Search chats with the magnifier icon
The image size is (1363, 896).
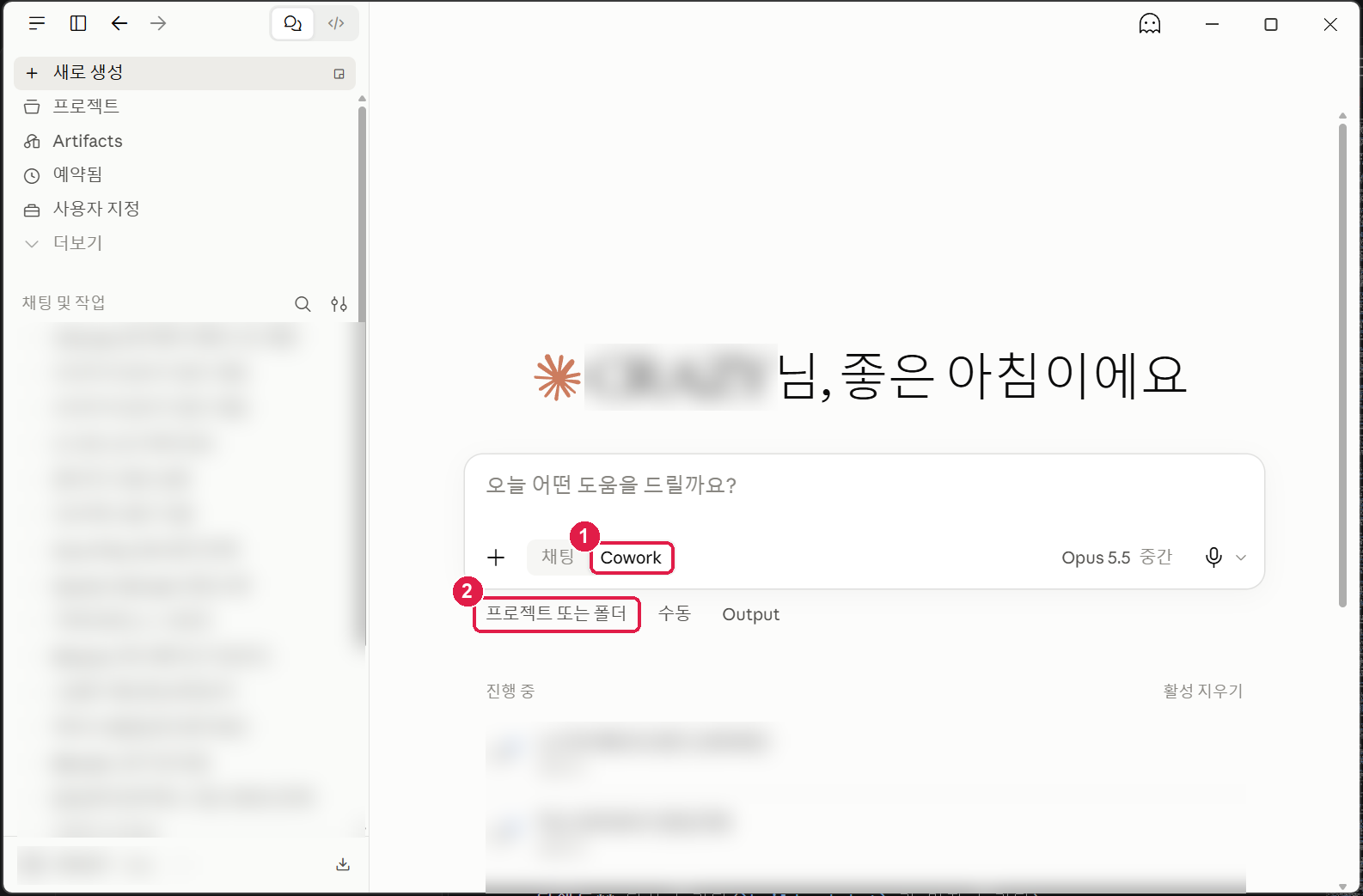pyautogui.click(x=303, y=304)
